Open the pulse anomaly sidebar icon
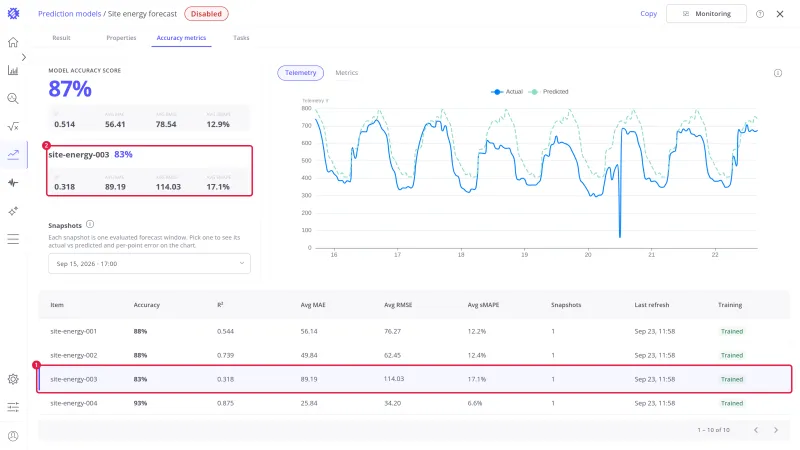 pyautogui.click(x=13, y=183)
